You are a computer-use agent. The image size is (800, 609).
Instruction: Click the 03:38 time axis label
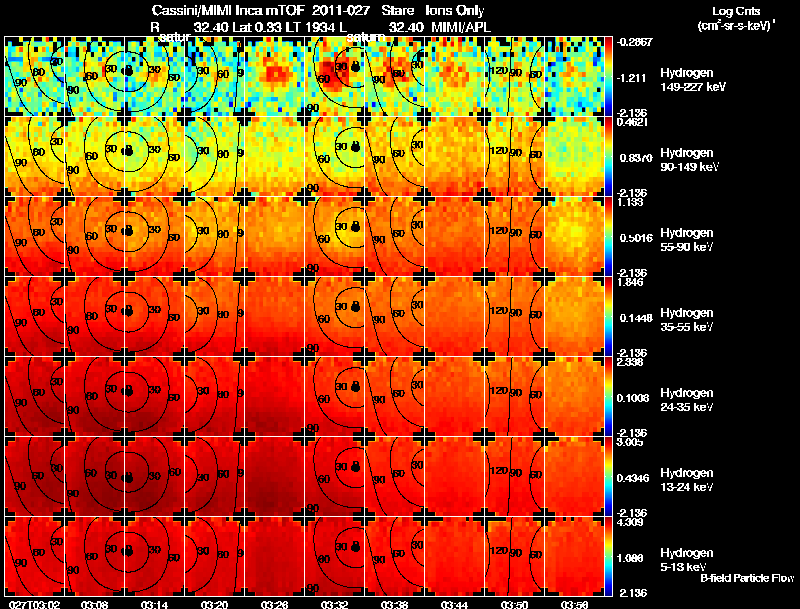[x=394, y=604]
